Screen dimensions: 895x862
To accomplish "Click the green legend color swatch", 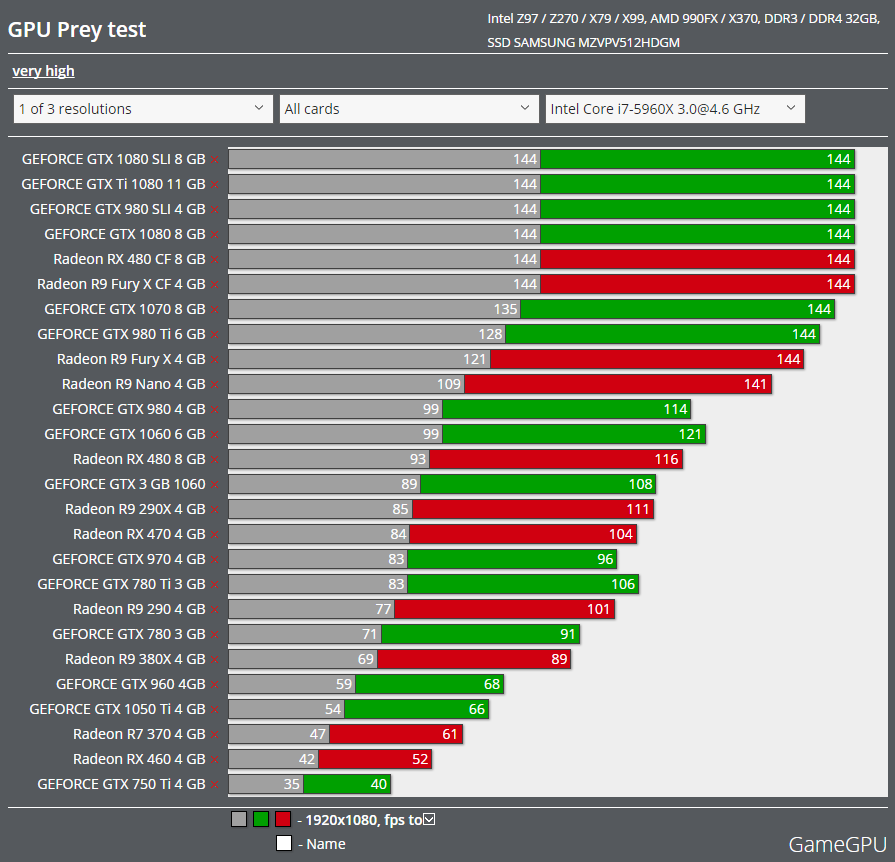I will pyautogui.click(x=261, y=820).
